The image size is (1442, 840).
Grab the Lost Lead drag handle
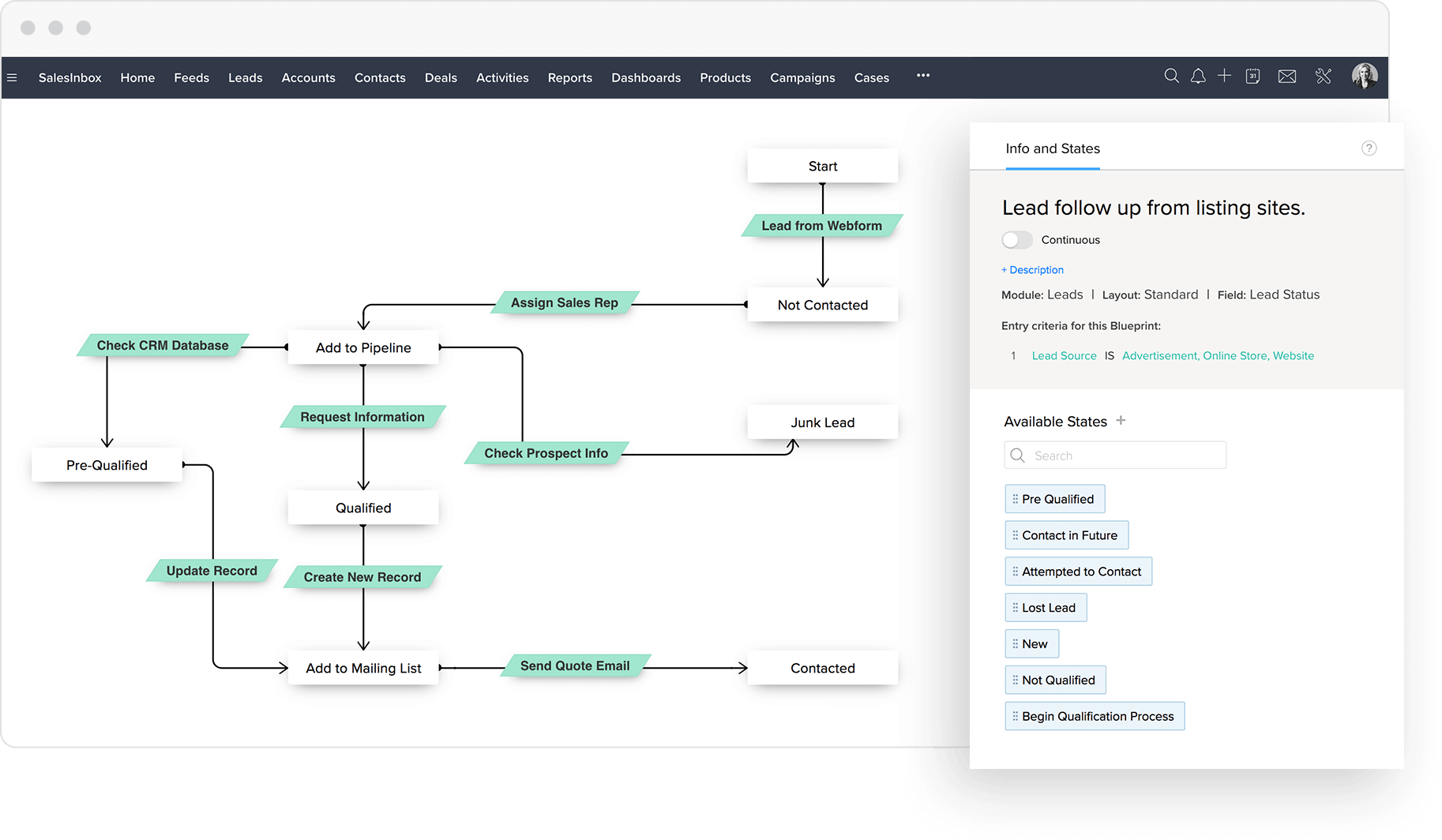click(1015, 608)
